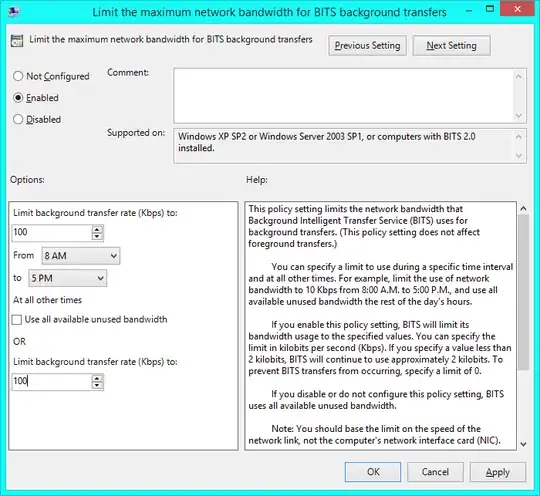This screenshot has width=540, height=496.
Task: Confirm with the OK button
Action: coord(373,472)
